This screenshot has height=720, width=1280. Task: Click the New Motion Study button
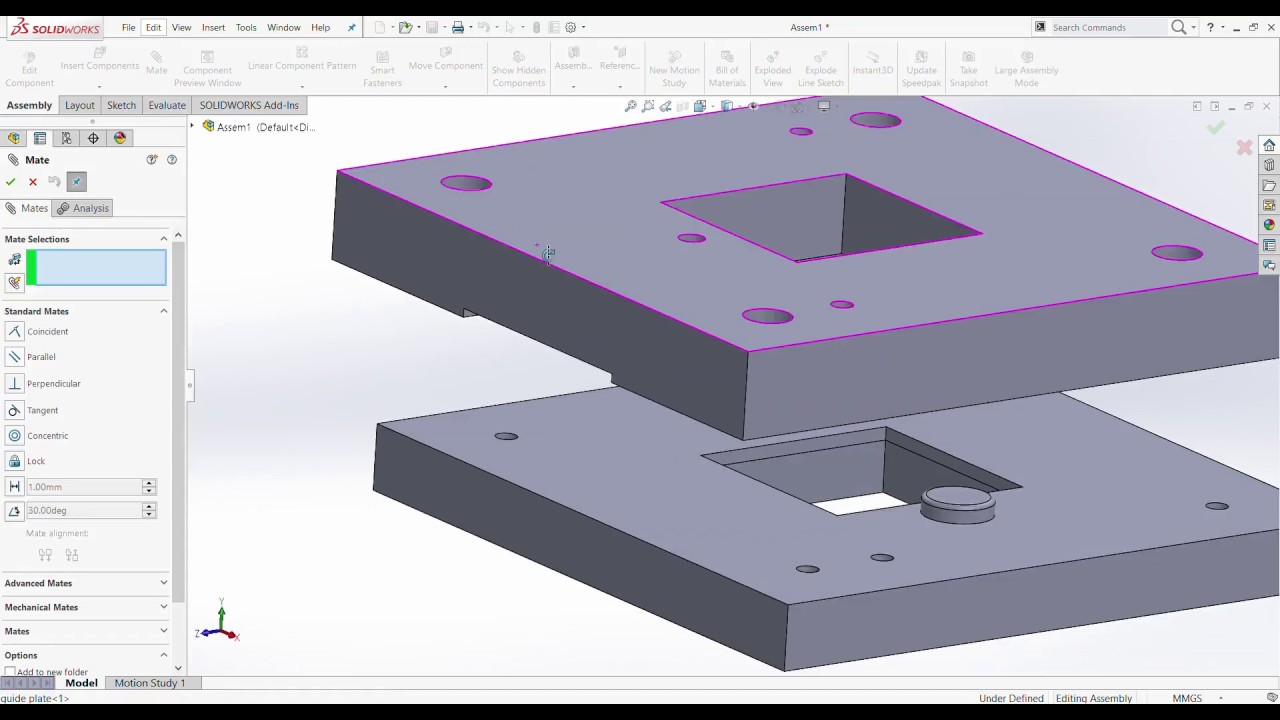674,70
